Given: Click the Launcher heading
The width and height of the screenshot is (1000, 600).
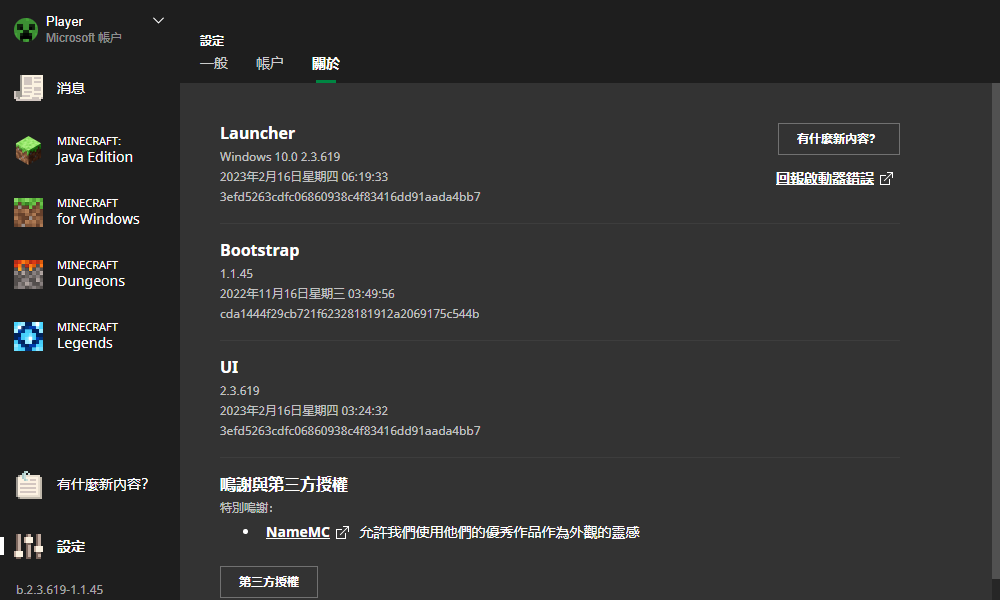Looking at the screenshot, I should (258, 133).
